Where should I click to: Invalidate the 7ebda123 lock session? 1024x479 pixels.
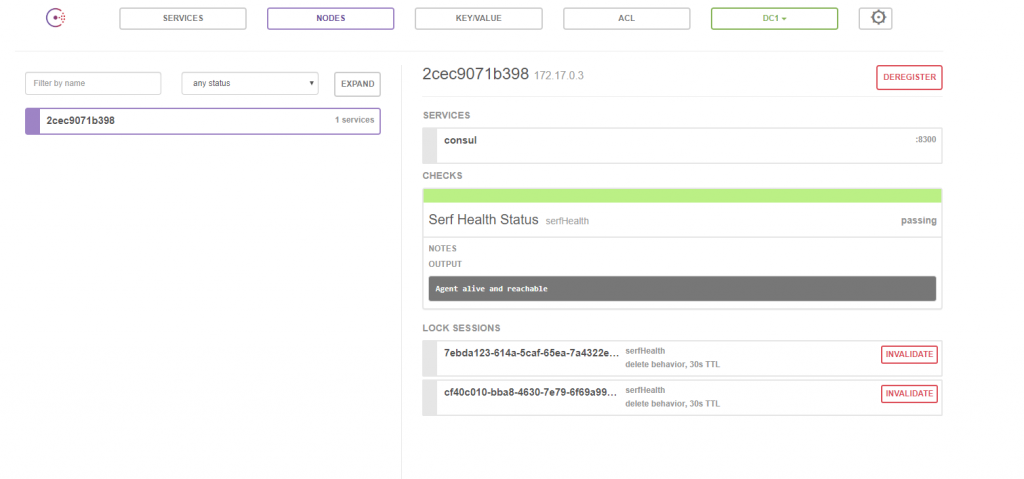click(909, 354)
